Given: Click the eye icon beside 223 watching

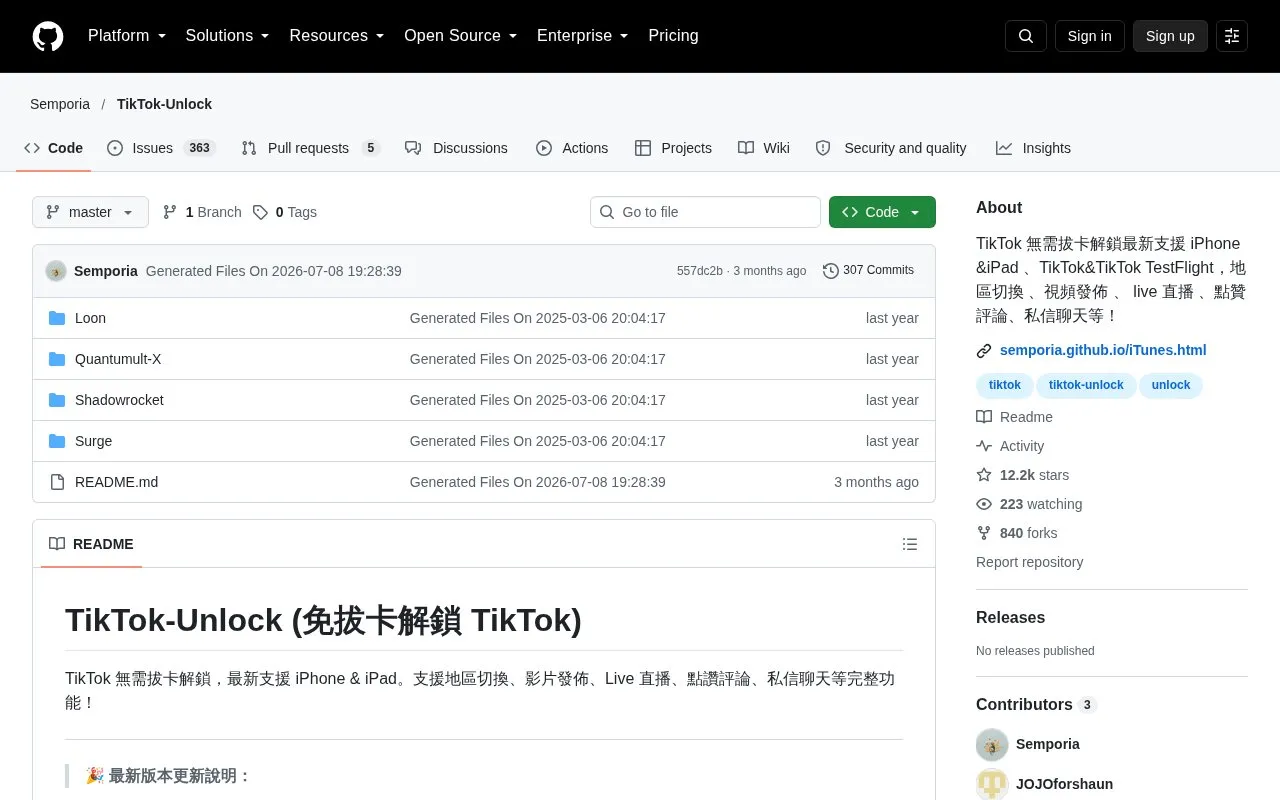Looking at the screenshot, I should pos(984,504).
